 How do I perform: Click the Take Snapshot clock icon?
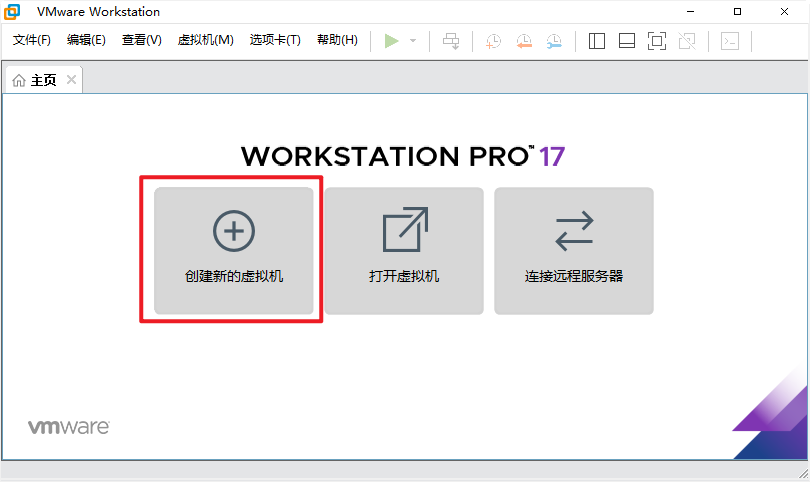pos(493,41)
